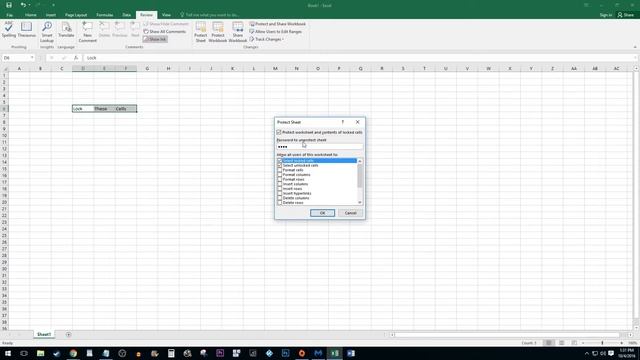Switch to the Home ribbon tab
The height and width of the screenshot is (360, 640).
coord(31,15)
